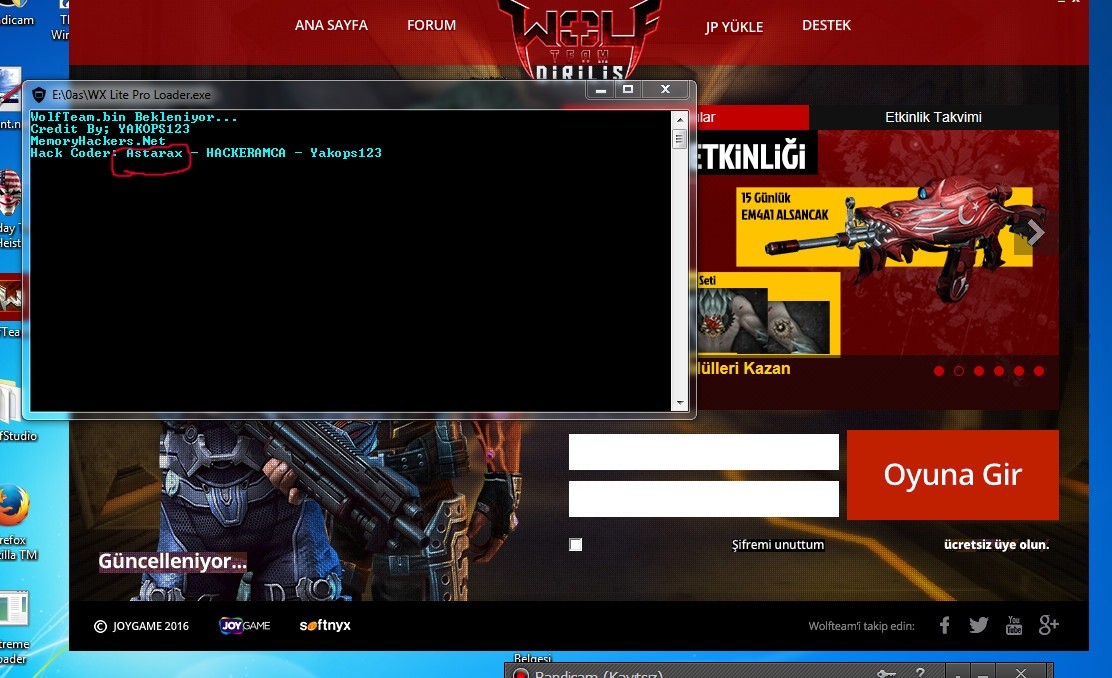Minimize the WX Lite Pro Loader window
Image resolution: width=1112 pixels, height=678 pixels.
(601, 89)
